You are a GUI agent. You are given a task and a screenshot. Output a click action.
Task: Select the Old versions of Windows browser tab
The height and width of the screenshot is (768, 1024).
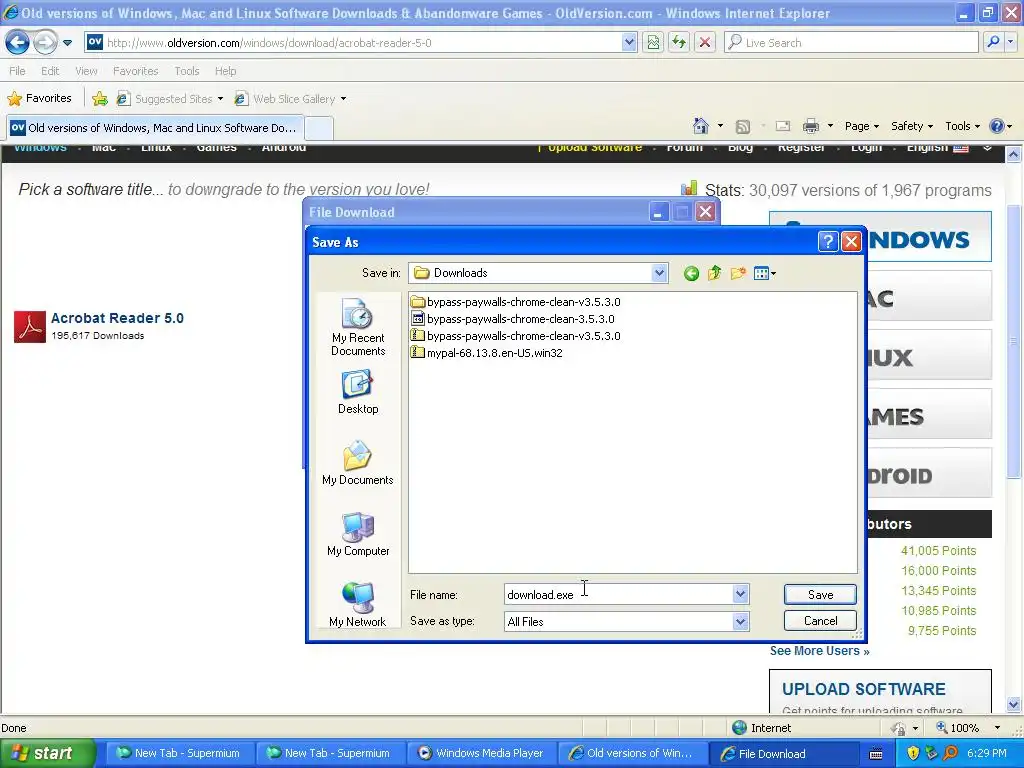[154, 128]
